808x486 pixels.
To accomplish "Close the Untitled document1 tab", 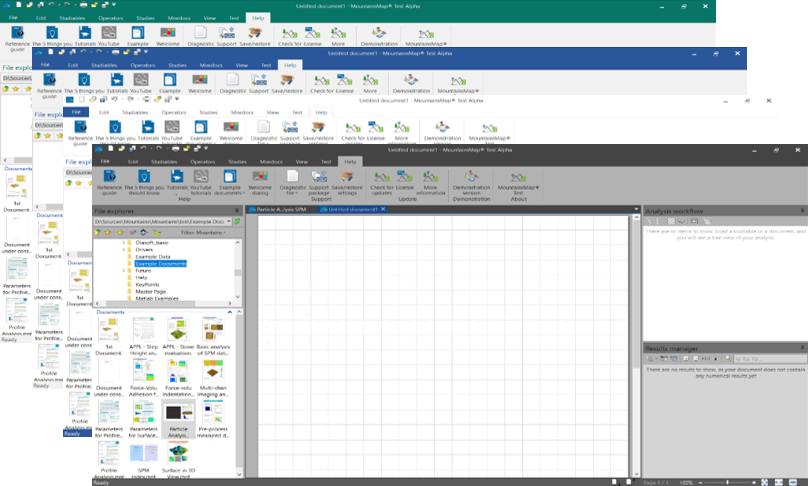I will pyautogui.click(x=383, y=210).
